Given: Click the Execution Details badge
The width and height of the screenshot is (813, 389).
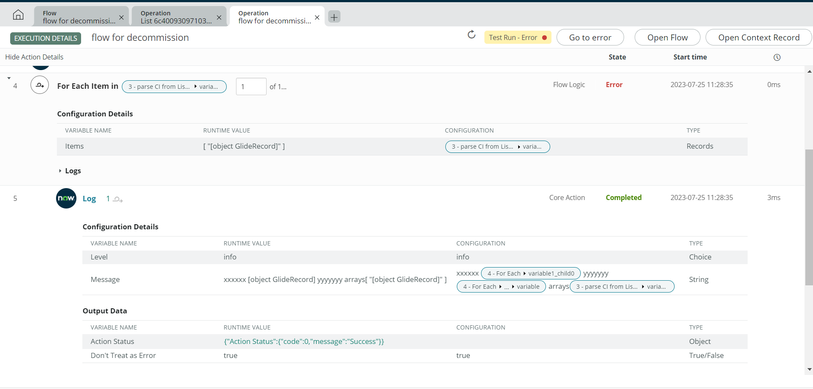Looking at the screenshot, I should coord(46,38).
